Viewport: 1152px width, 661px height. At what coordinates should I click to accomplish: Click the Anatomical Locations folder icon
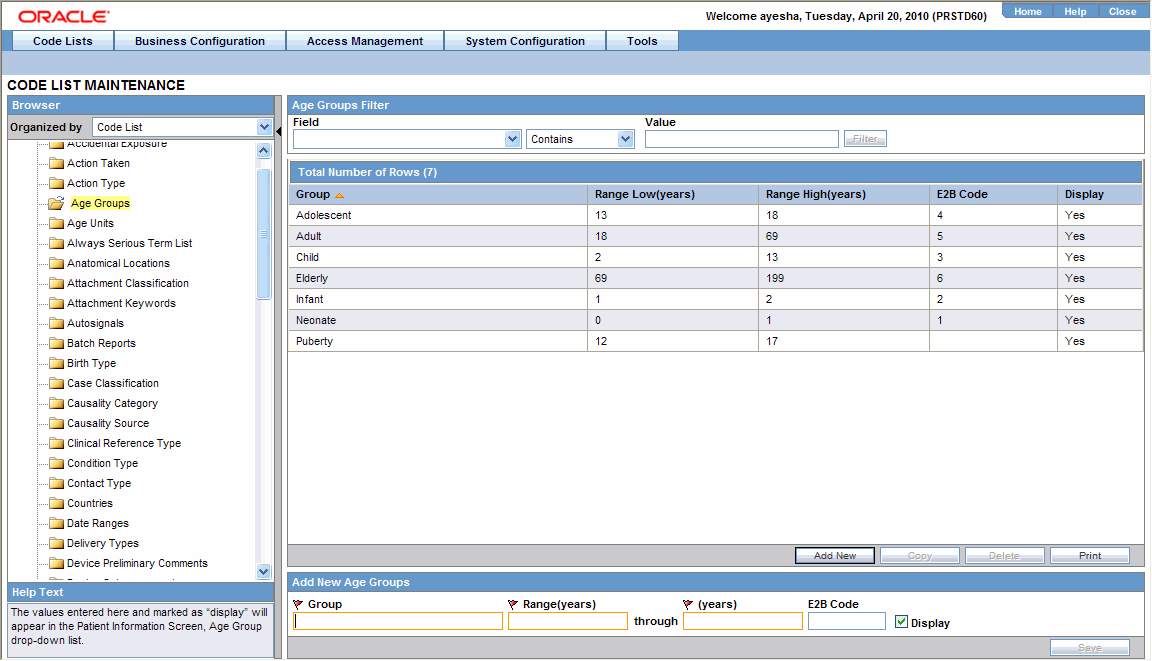[x=57, y=263]
